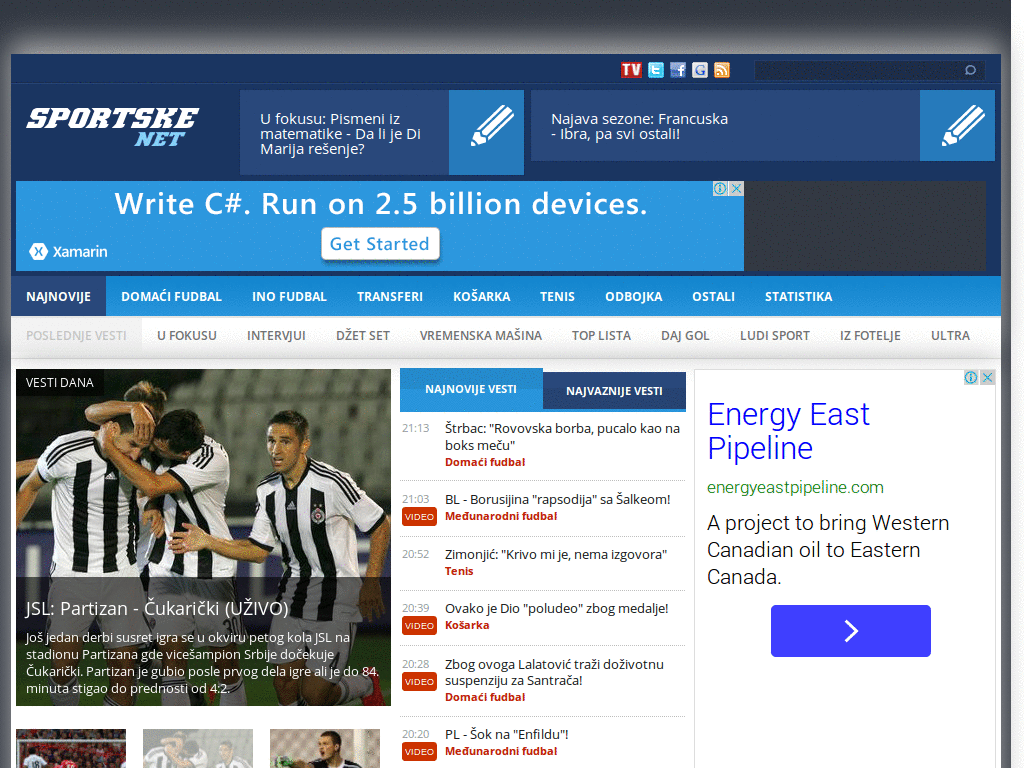Open the Ostali section
This screenshot has width=1024, height=768.
click(713, 296)
